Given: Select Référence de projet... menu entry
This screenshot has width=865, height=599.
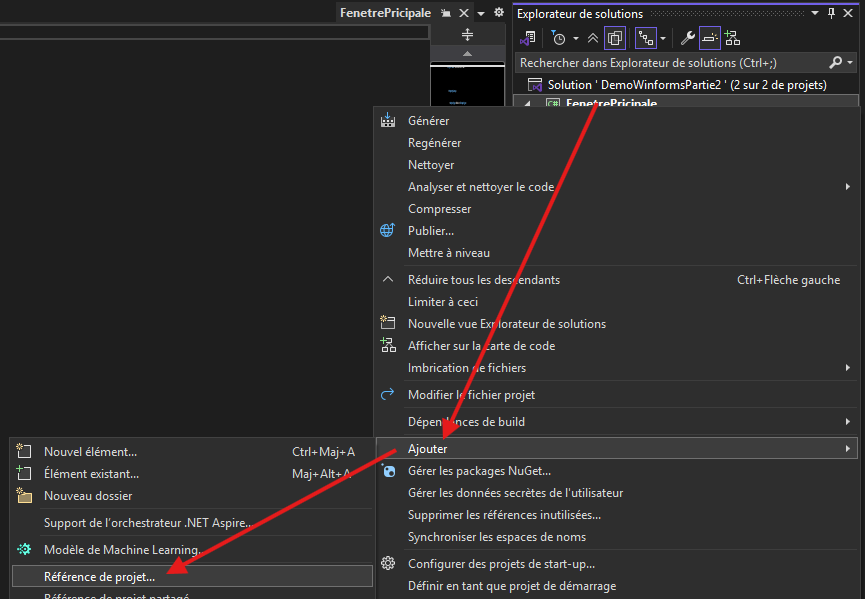Looking at the screenshot, I should click(100, 576).
